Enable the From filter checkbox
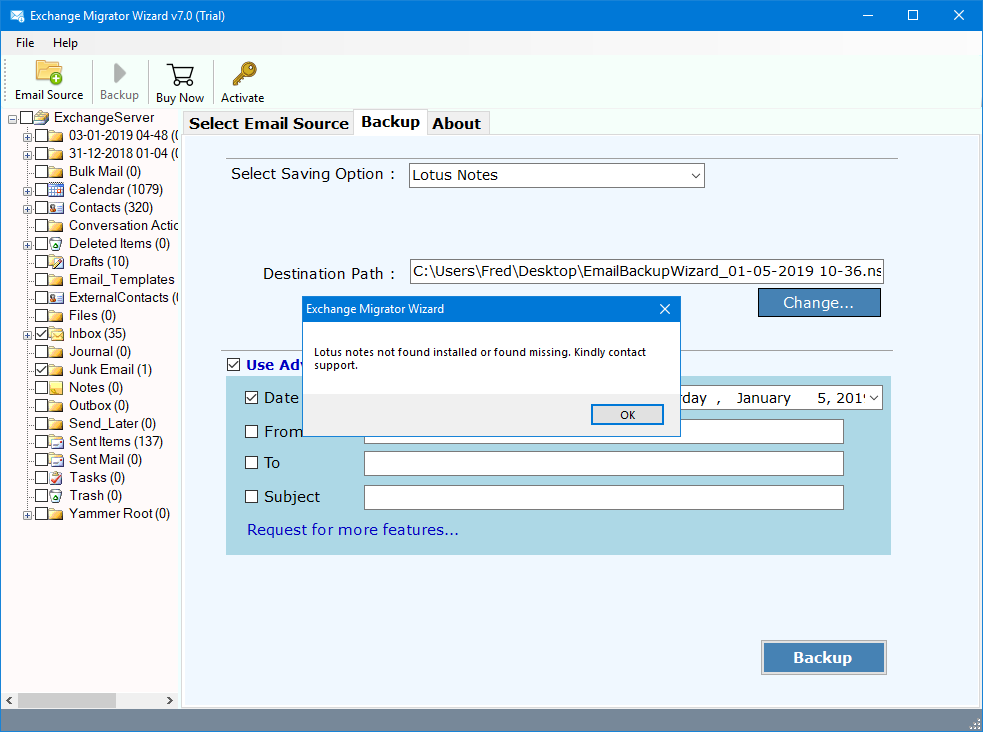This screenshot has height=732, width=983. [251, 431]
